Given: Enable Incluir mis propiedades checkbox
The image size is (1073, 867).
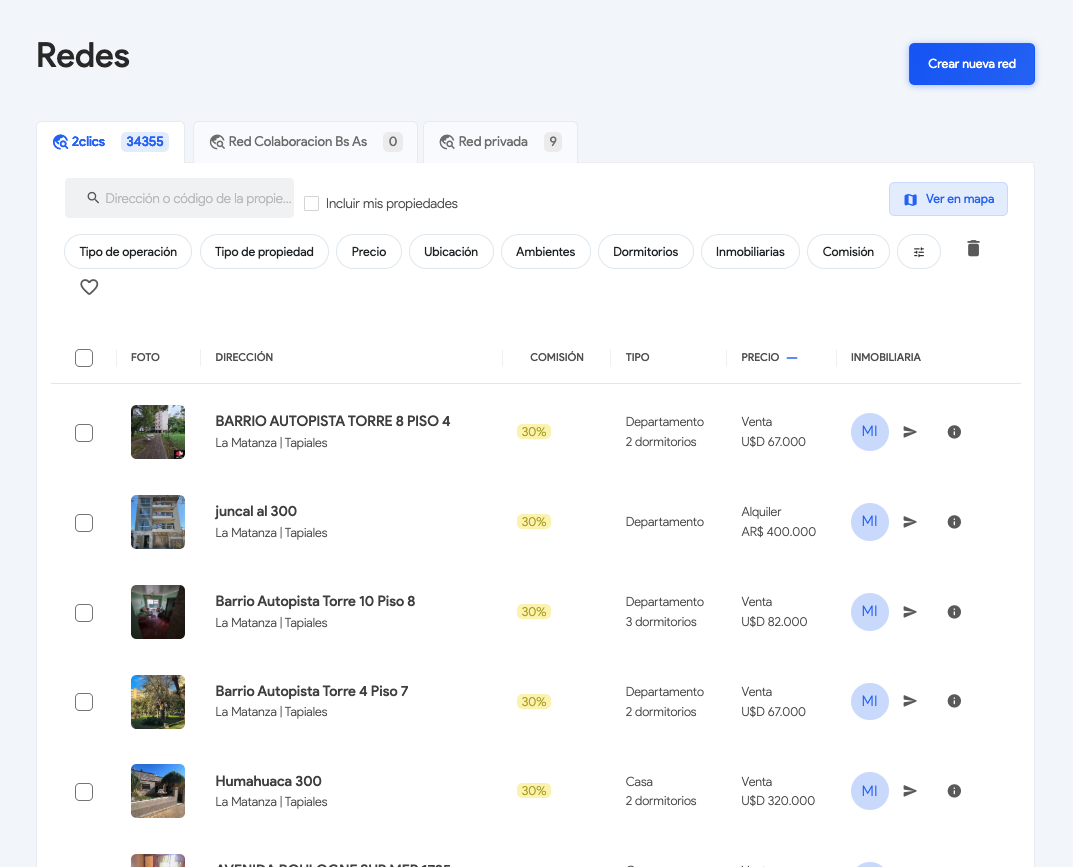Looking at the screenshot, I should click(x=312, y=204).
